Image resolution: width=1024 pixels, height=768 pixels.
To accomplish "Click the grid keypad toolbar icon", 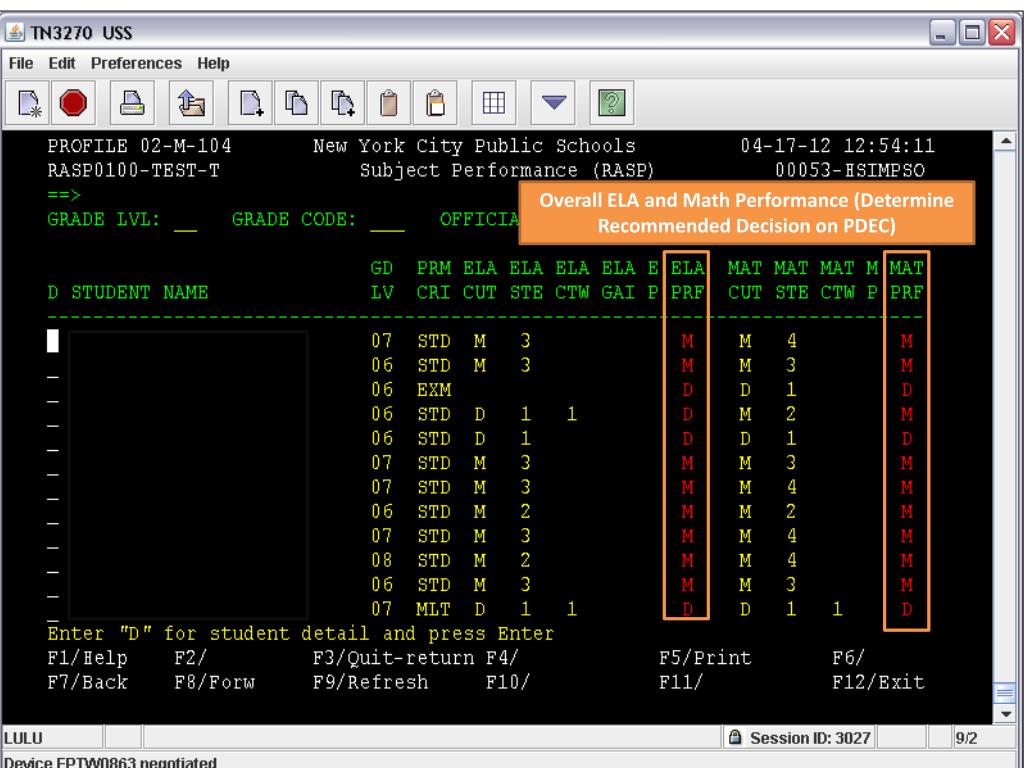I will point(494,103).
